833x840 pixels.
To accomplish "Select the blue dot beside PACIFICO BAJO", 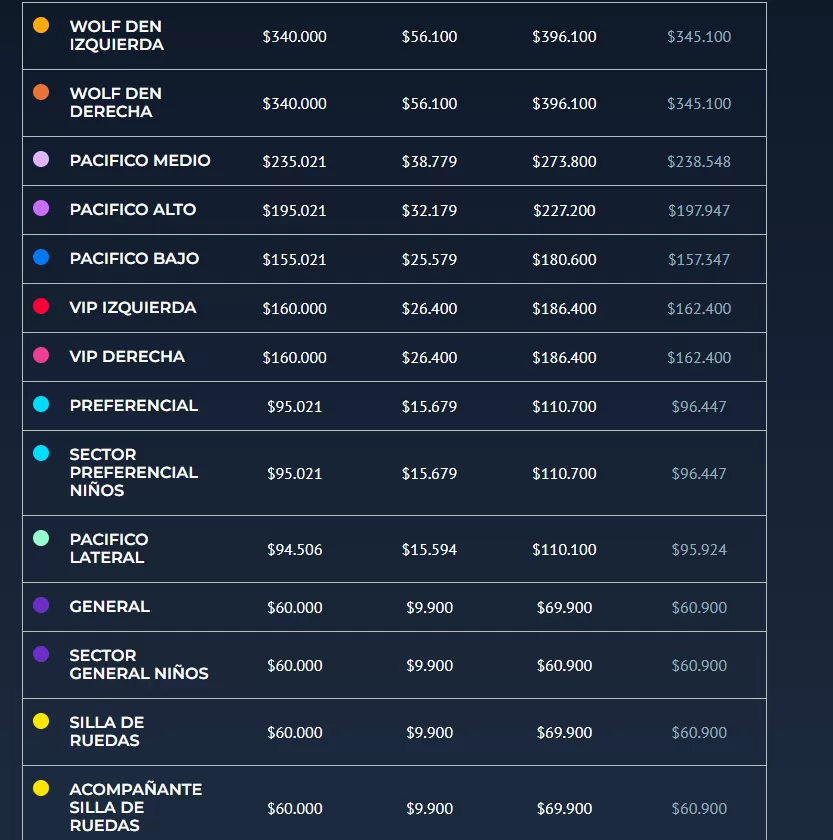I will click(x=41, y=258).
